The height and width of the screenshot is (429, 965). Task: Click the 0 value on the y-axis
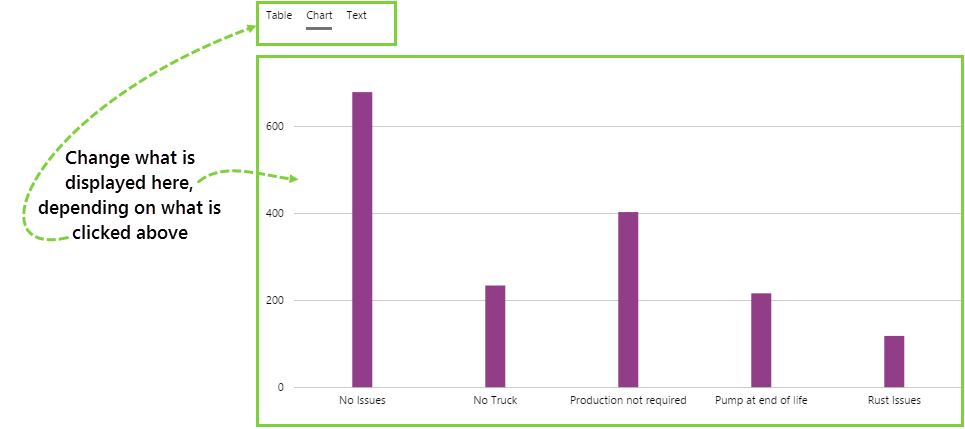[279, 388]
